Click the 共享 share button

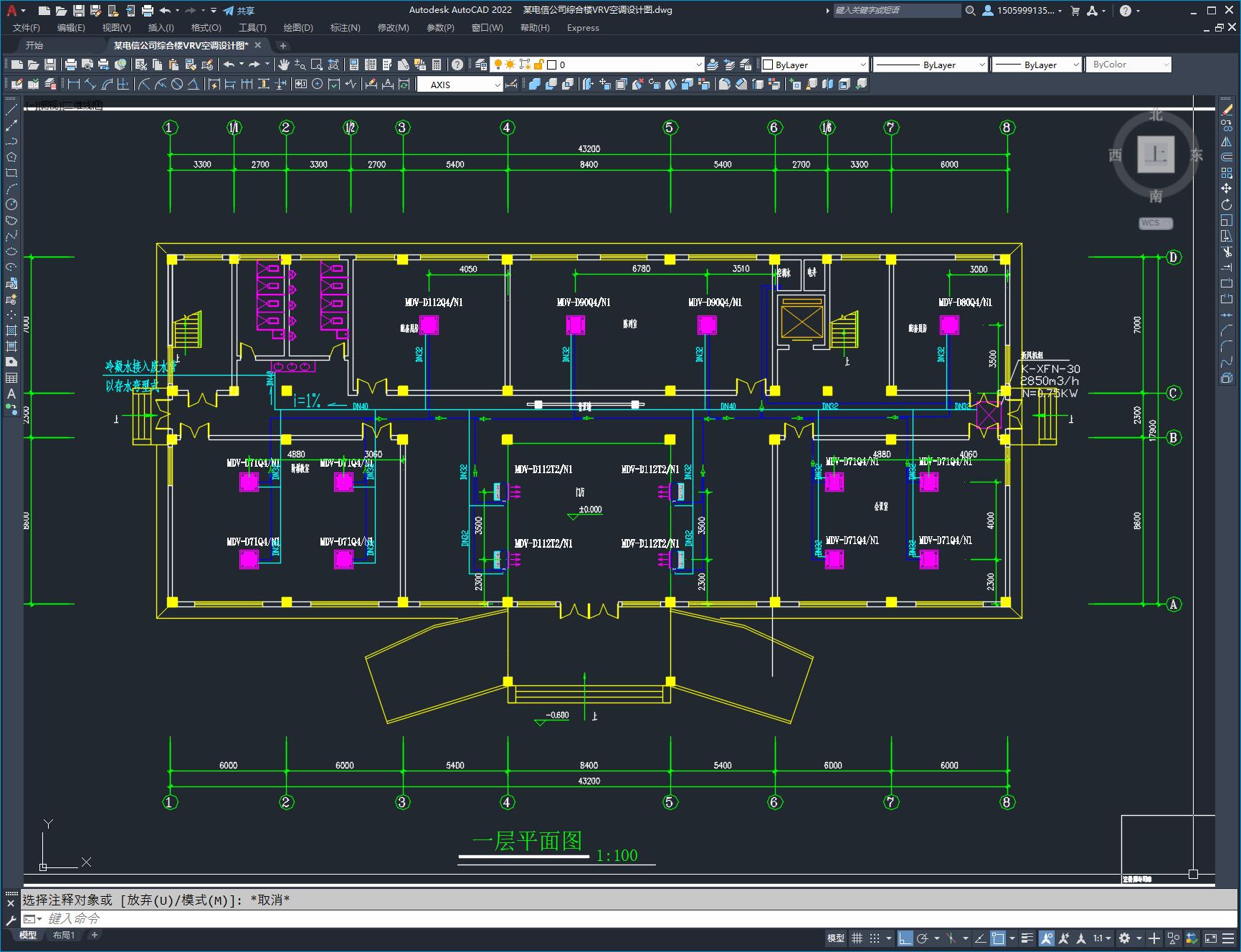tap(239, 11)
